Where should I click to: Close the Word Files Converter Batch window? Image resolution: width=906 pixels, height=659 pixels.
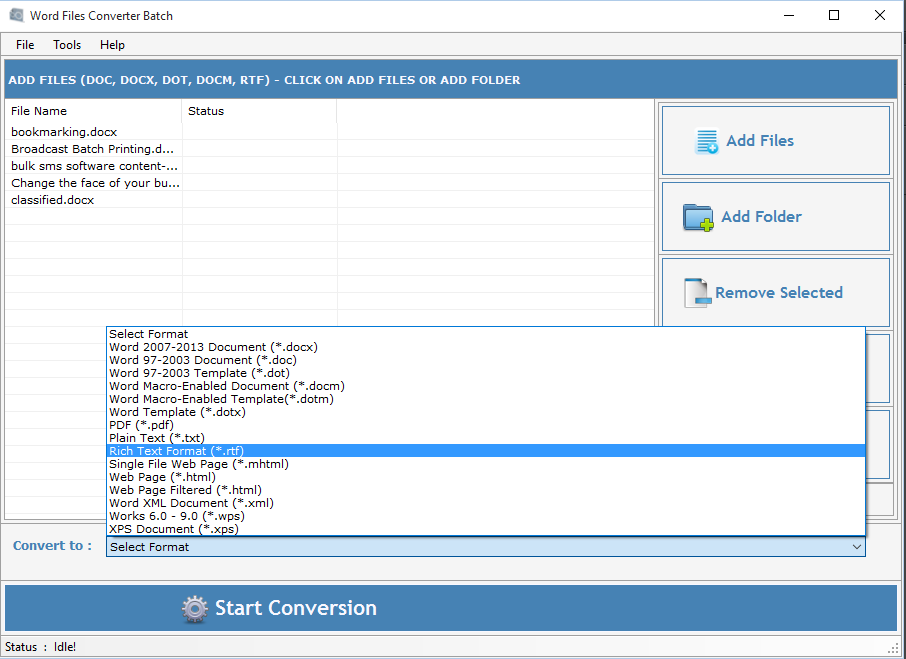pyautogui.click(x=879, y=16)
